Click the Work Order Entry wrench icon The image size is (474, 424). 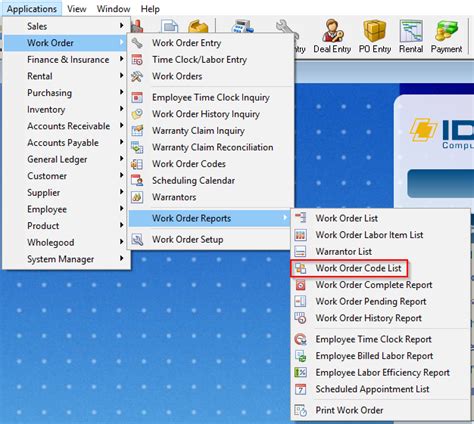(137, 43)
